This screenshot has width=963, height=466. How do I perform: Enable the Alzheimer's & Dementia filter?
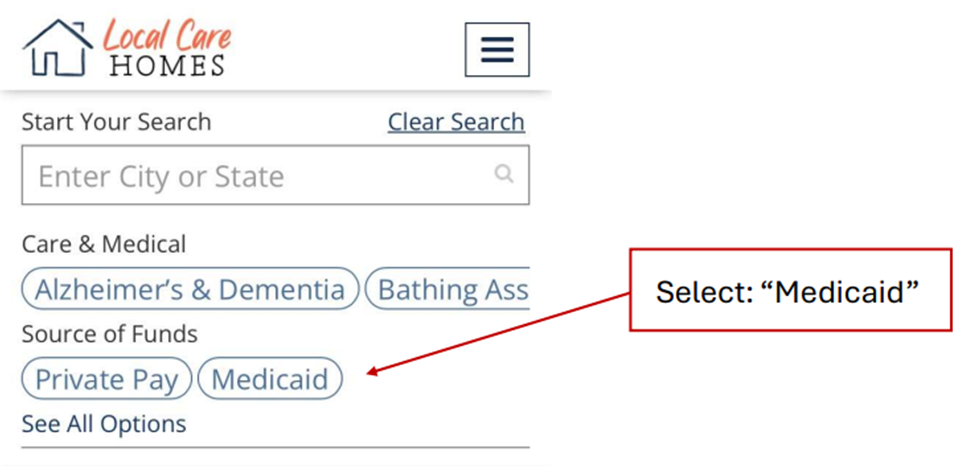click(x=190, y=290)
